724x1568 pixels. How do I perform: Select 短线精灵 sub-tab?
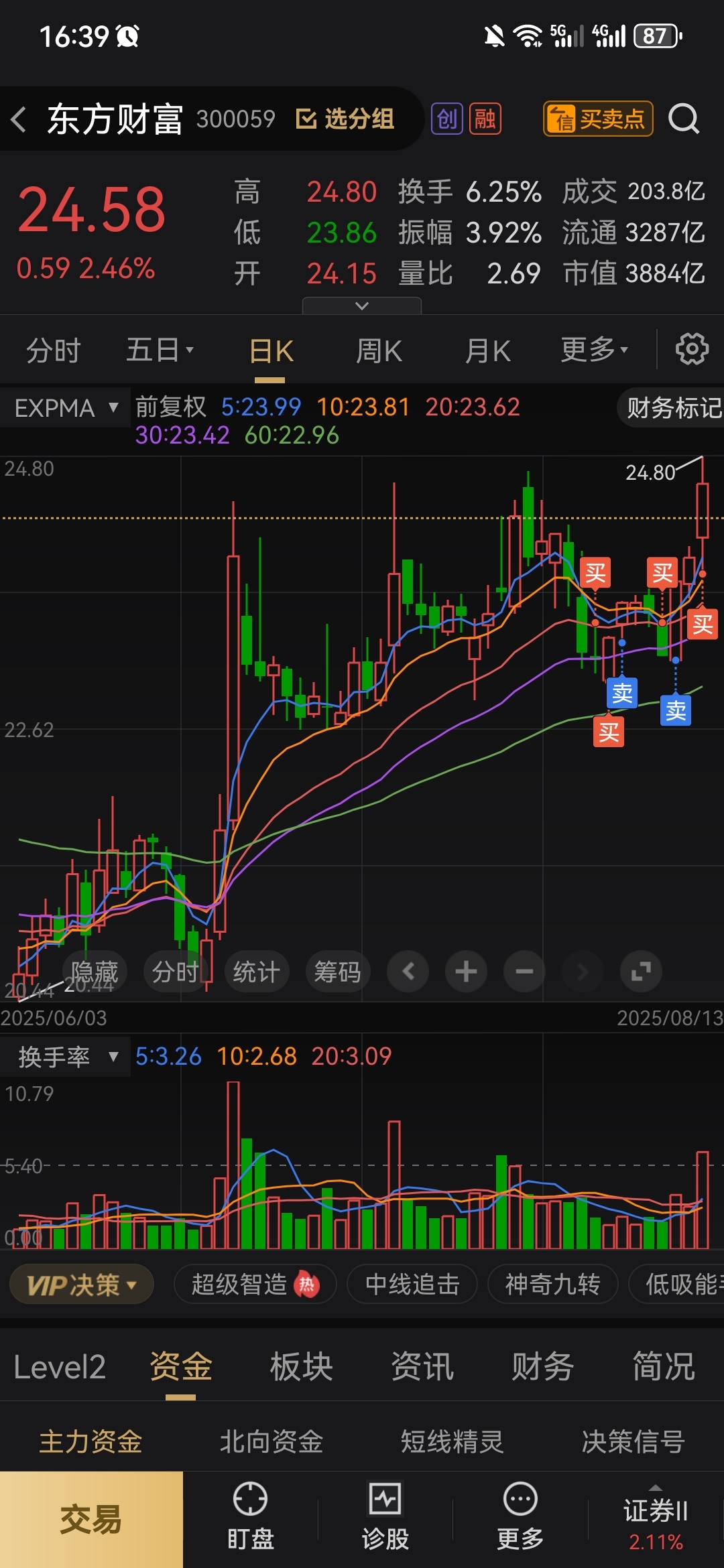pos(452,1441)
